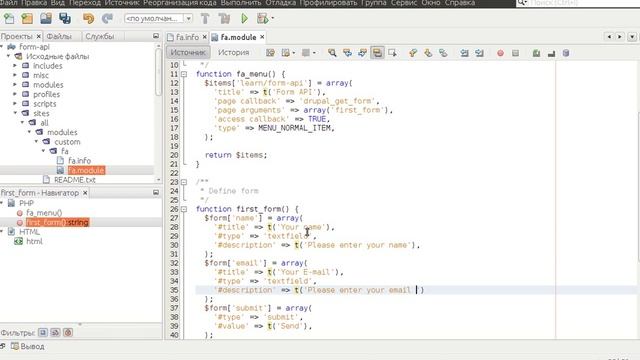Click the Undo arrow icon
640x360 pixels.
click(88, 18)
